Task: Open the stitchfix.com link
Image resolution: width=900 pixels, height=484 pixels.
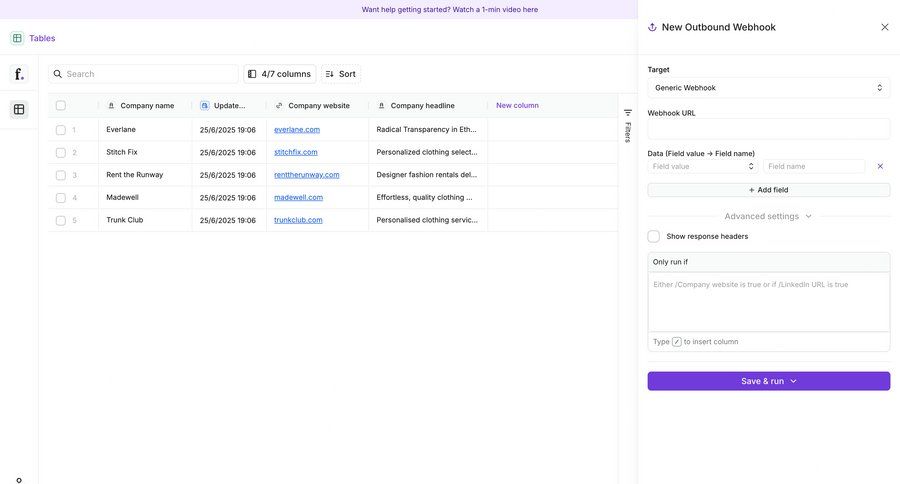Action: pos(296,152)
